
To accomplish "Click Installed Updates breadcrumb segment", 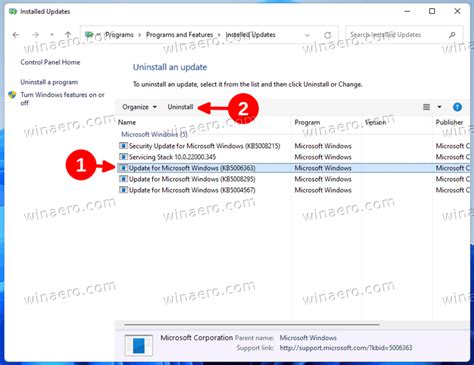I will pos(250,35).
